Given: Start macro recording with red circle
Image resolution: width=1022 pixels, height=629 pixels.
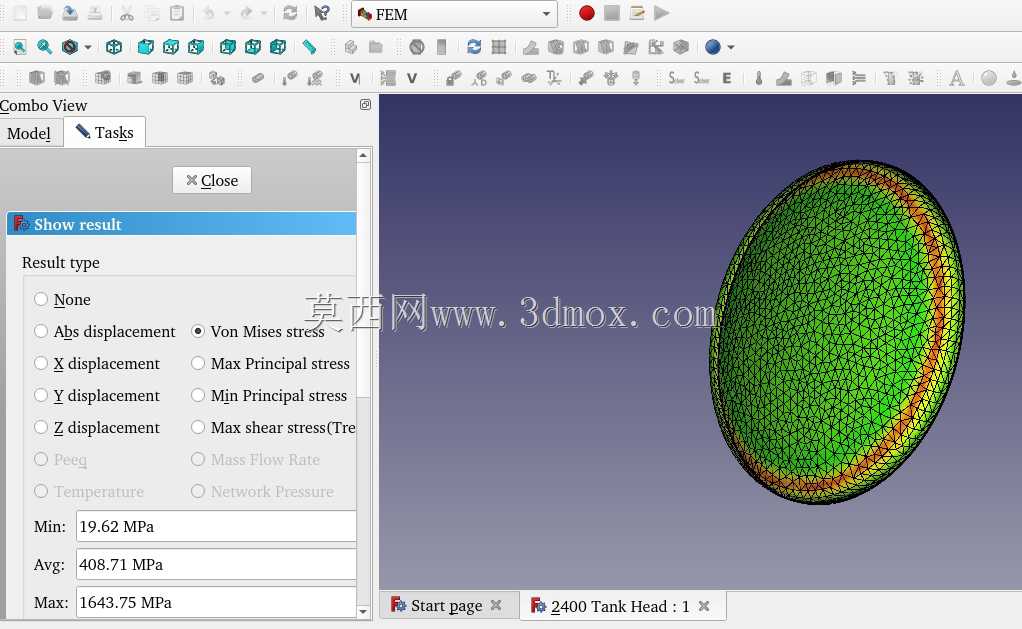Looking at the screenshot, I should (x=587, y=13).
